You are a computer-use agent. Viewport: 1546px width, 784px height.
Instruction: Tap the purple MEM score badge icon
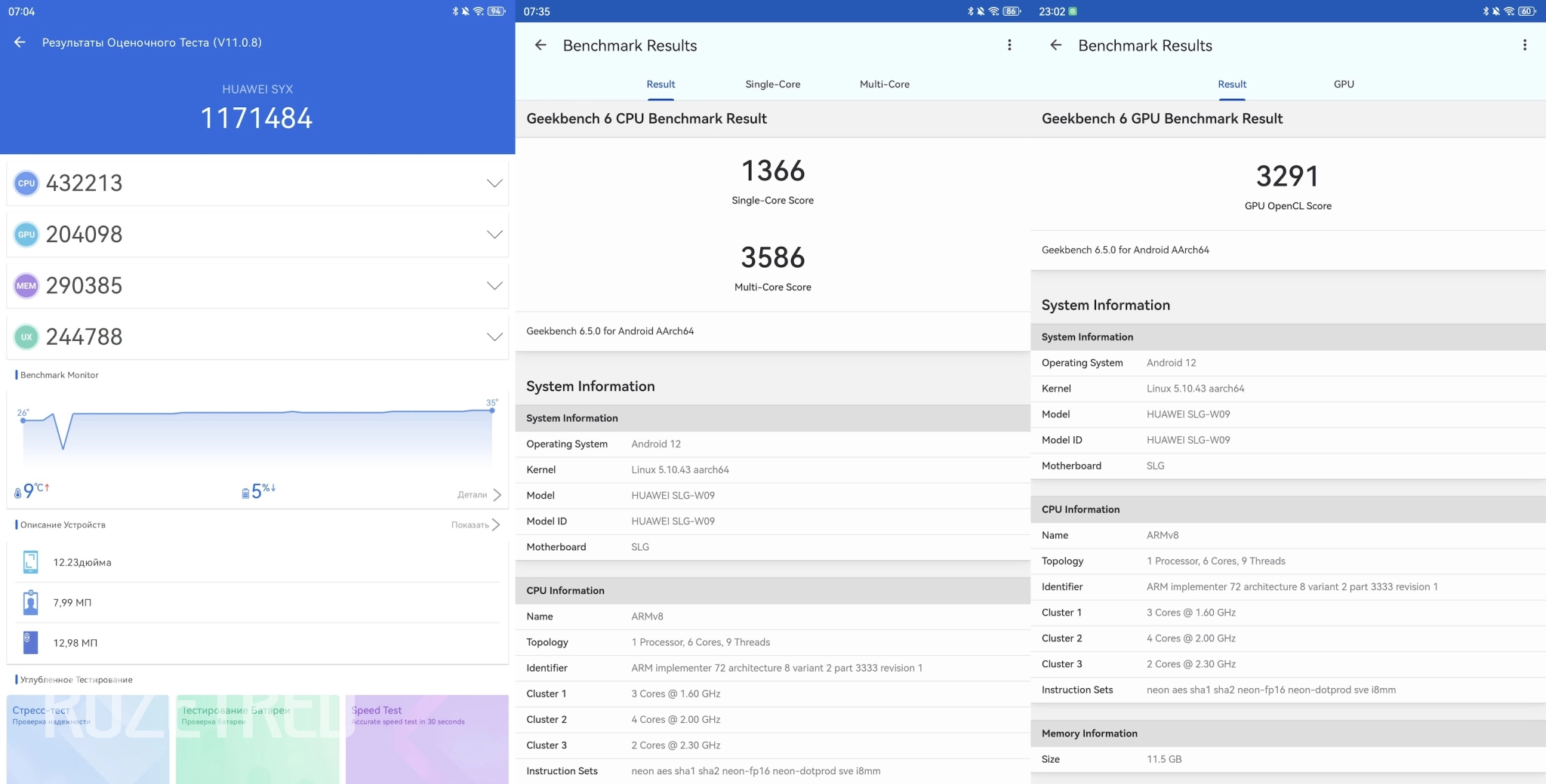pos(26,286)
